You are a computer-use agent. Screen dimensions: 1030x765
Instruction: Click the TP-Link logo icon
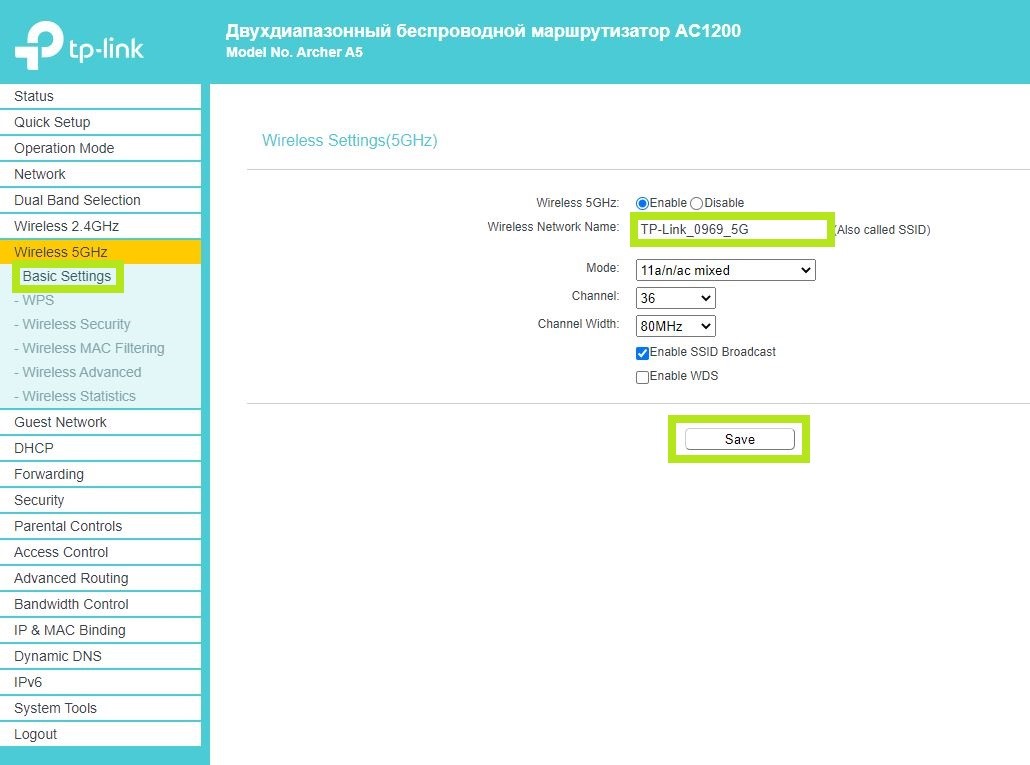pyautogui.click(x=38, y=46)
